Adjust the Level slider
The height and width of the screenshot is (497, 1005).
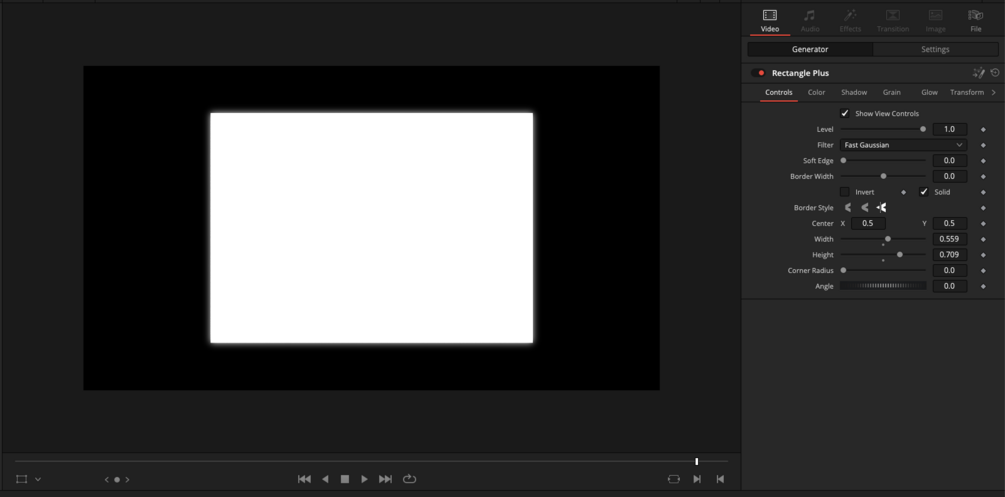click(x=883, y=130)
